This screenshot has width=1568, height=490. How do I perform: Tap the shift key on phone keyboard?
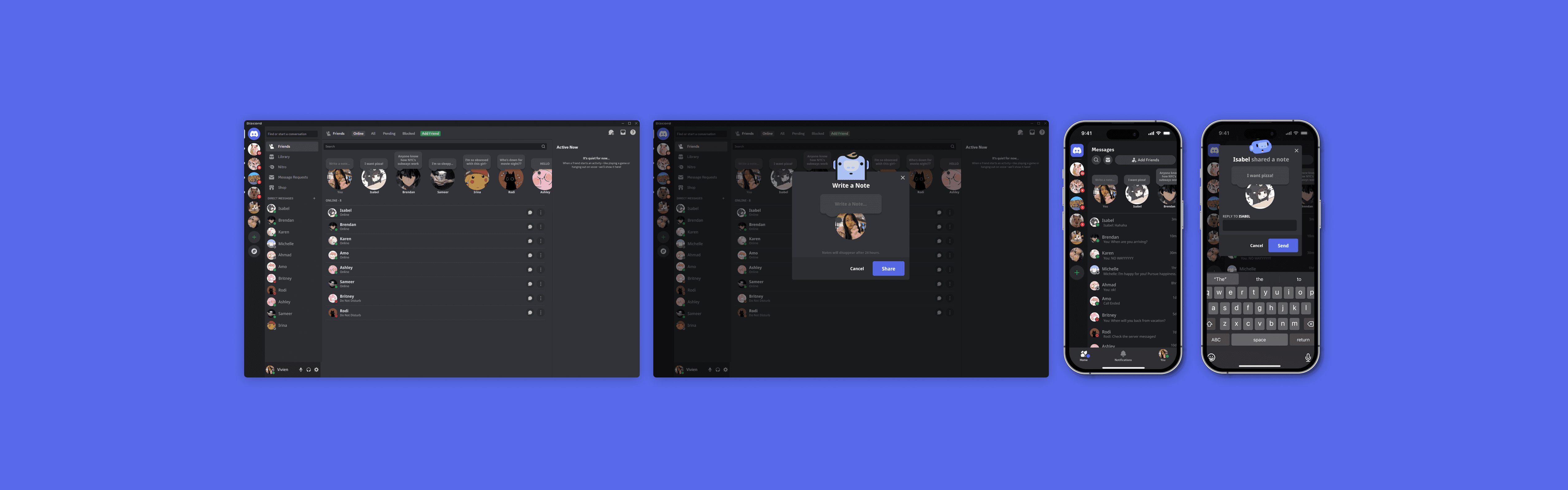[1210, 324]
